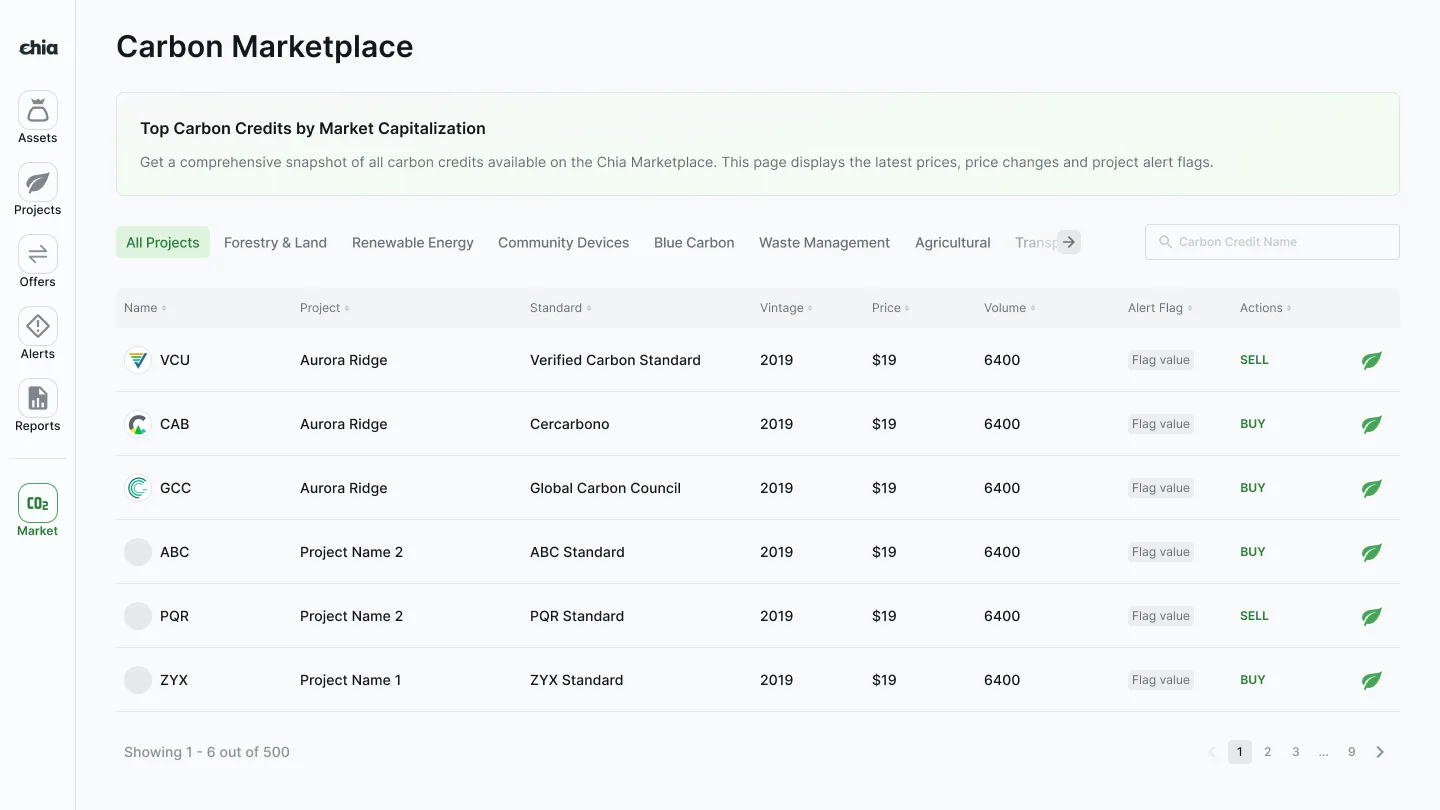
Task: Open the Assets sidebar icon
Action: pos(38,110)
